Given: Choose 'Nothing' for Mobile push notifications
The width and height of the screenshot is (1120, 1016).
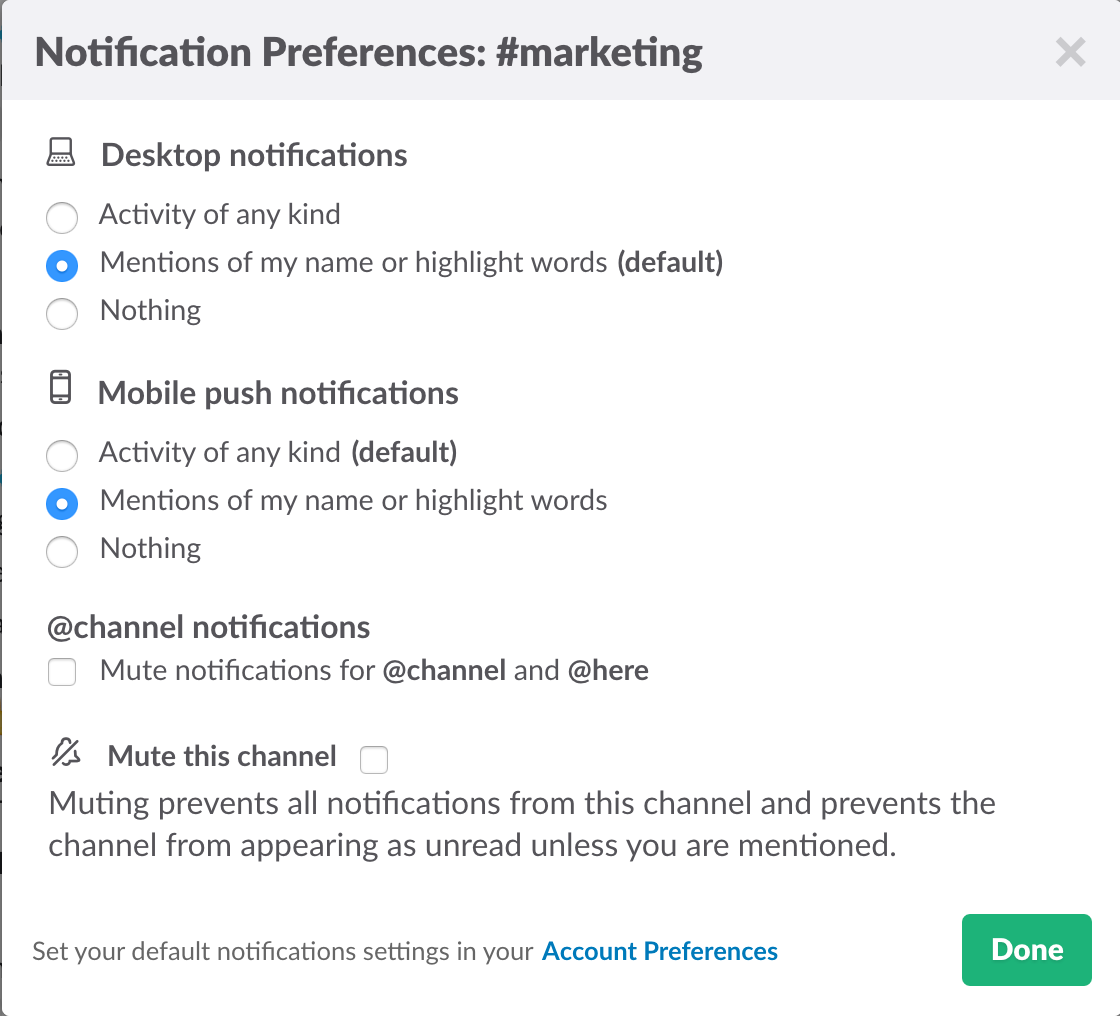Looking at the screenshot, I should tap(62, 551).
